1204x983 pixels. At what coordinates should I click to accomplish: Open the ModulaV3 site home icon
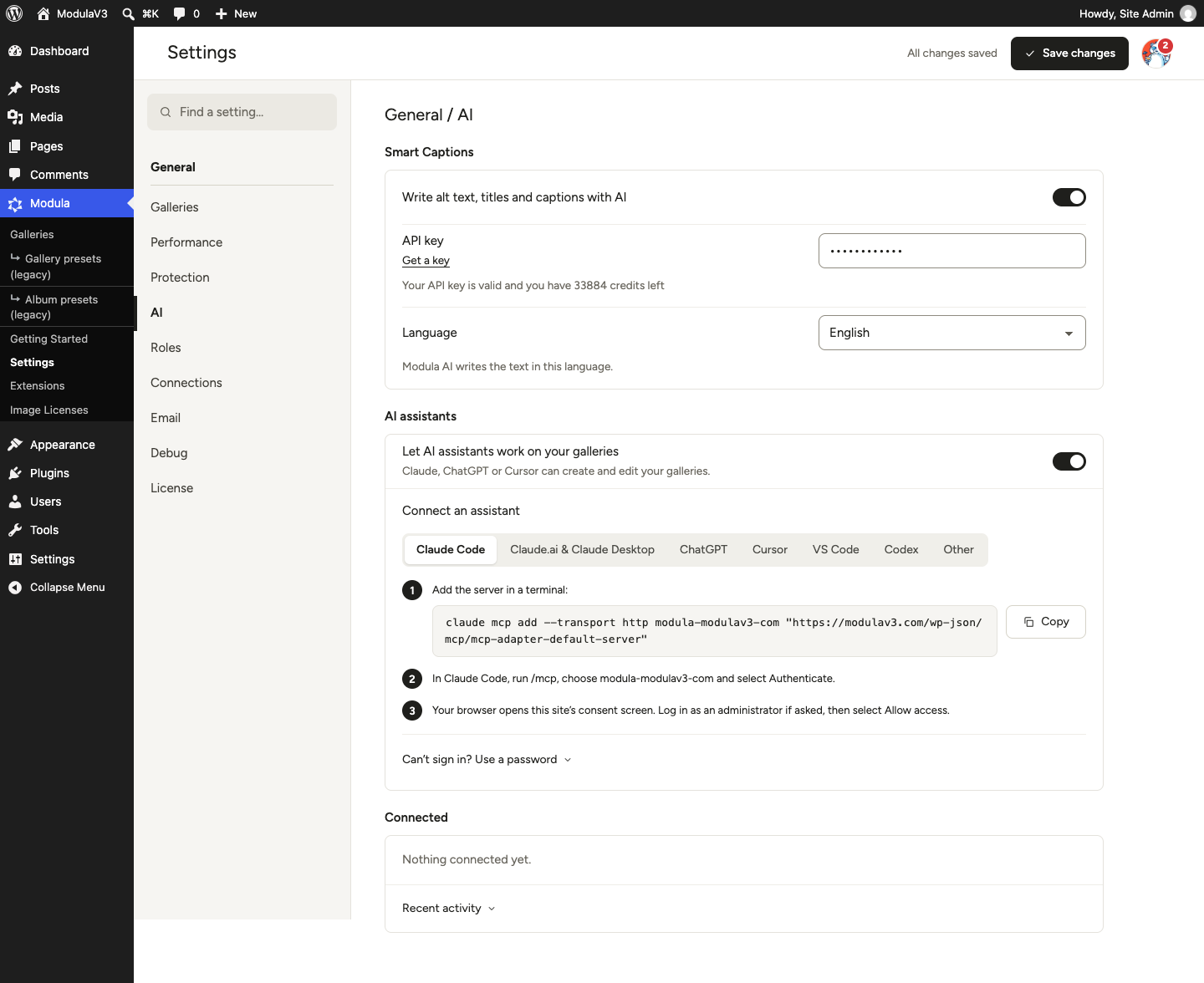[43, 13]
